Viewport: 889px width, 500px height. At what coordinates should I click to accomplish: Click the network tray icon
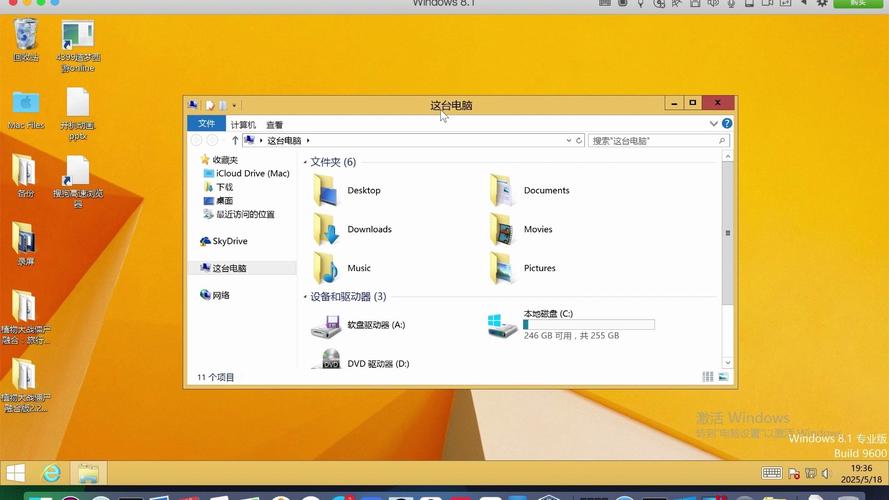coord(811,473)
